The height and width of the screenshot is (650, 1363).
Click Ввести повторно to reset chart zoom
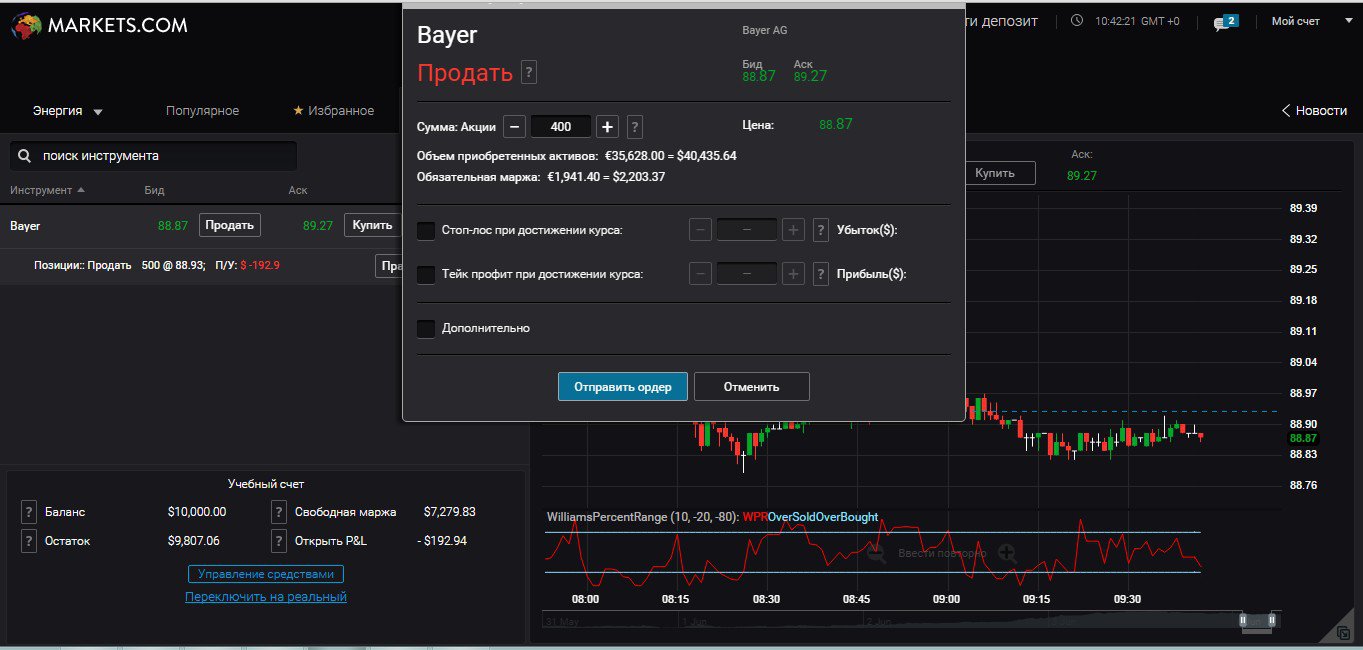(942, 553)
